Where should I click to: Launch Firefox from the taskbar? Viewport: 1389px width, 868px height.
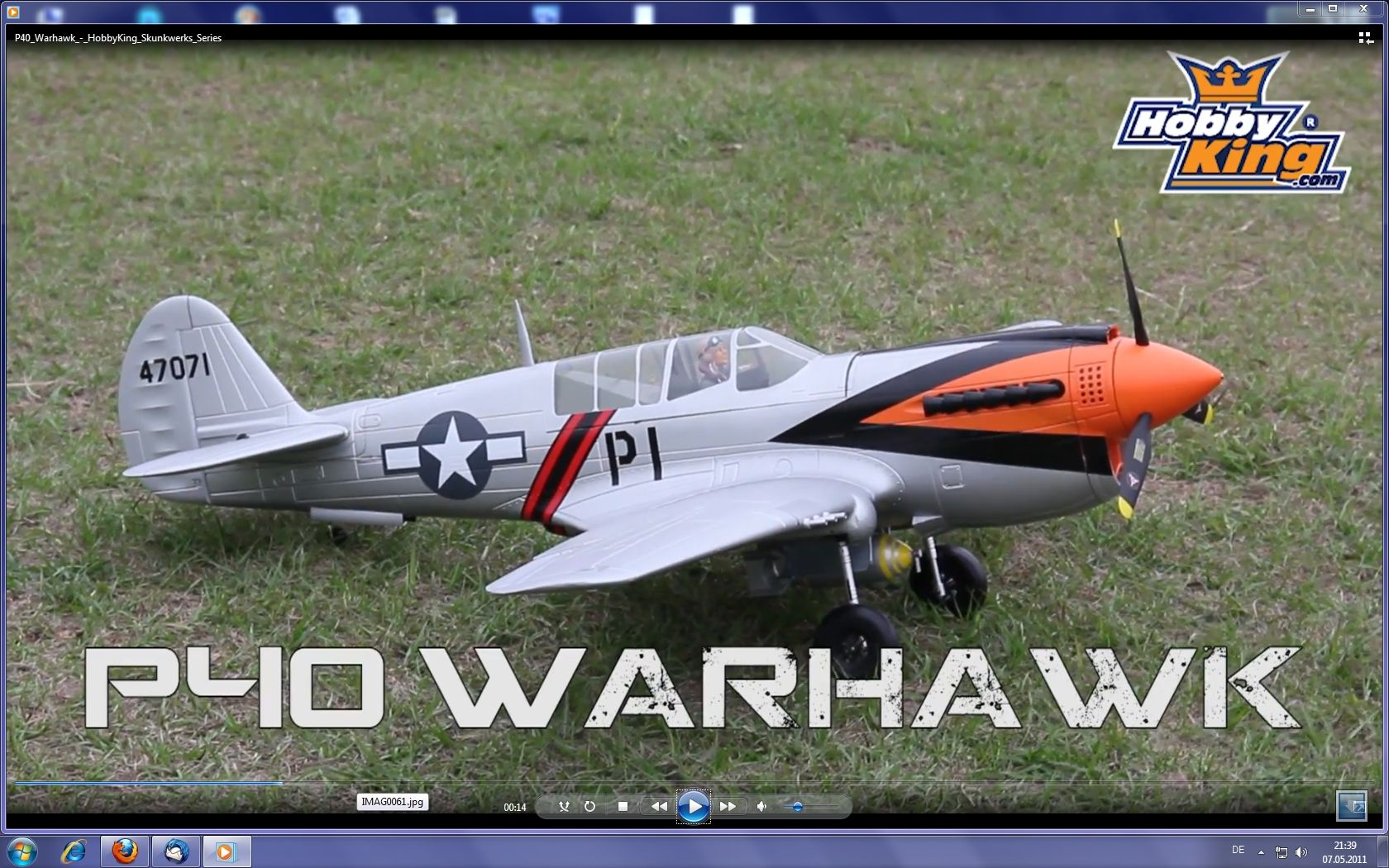click(x=122, y=851)
